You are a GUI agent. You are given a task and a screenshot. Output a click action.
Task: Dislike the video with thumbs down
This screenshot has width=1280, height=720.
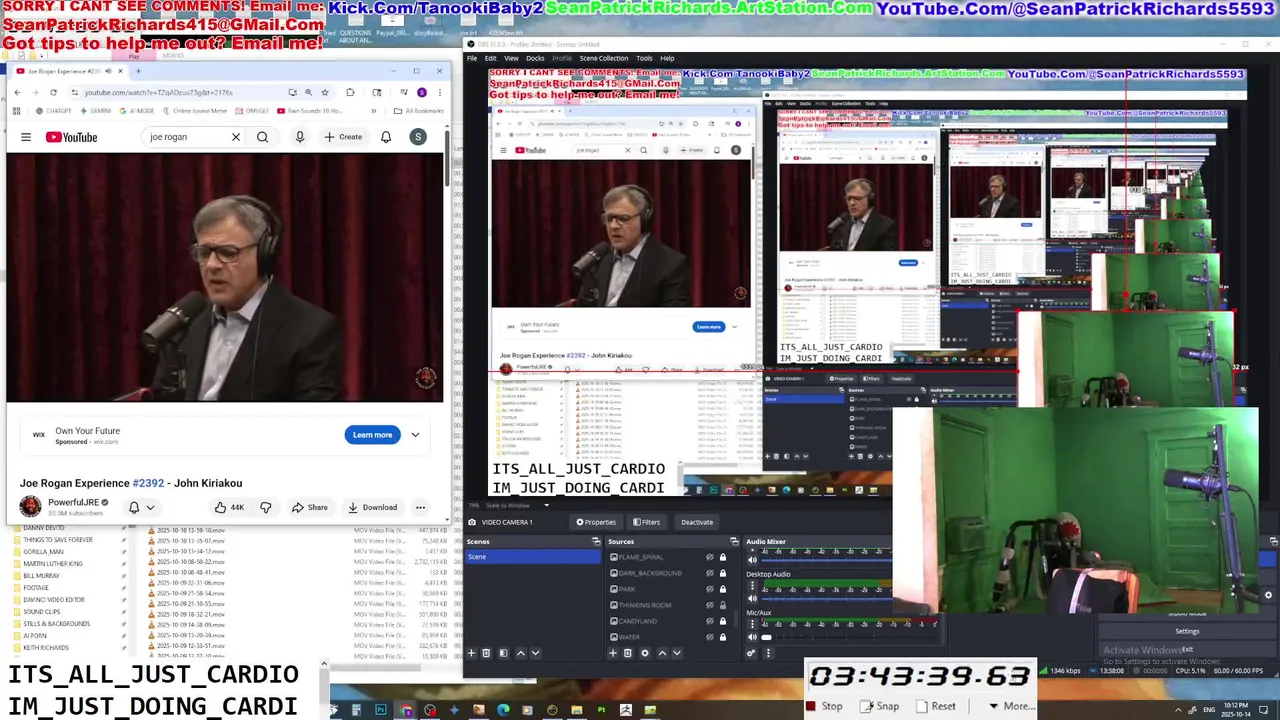click(x=266, y=507)
